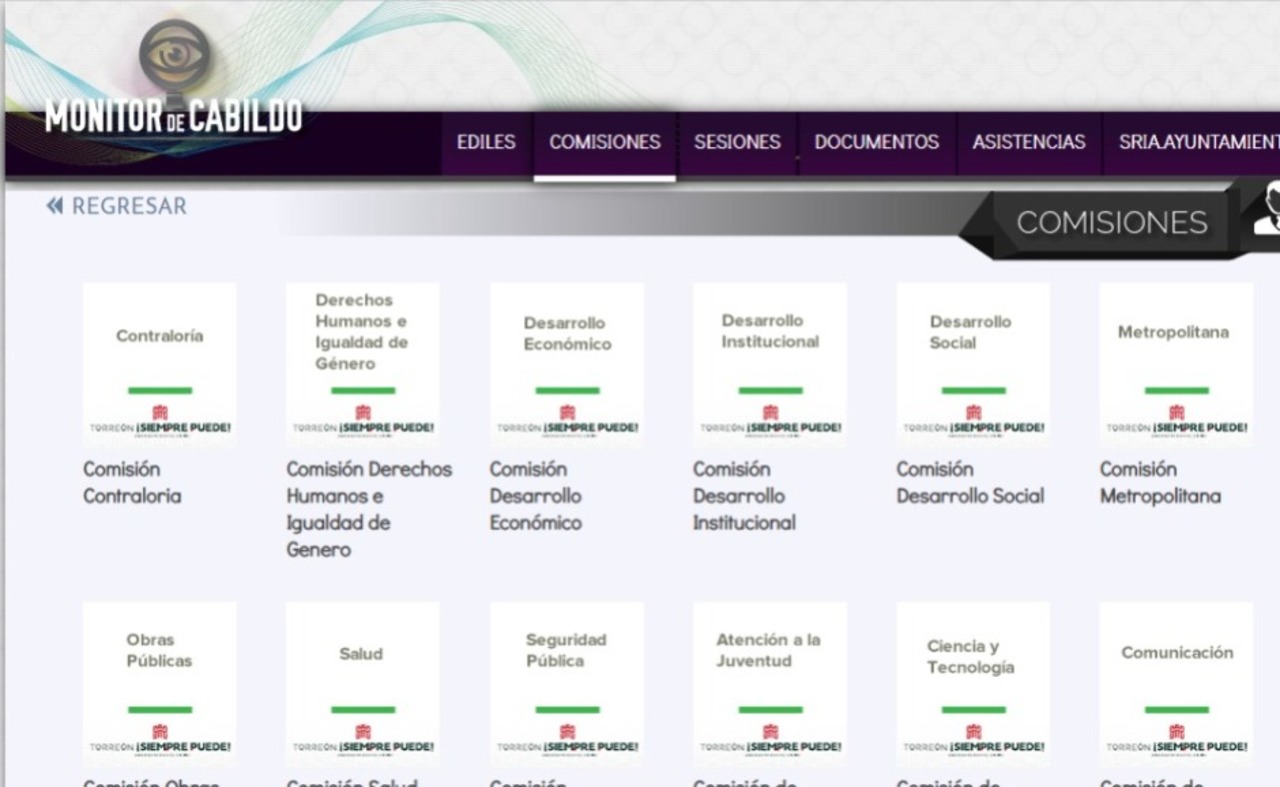Open Derechos Humanos e Igualdad de Género tile
The height and width of the screenshot is (787, 1280).
tap(362, 362)
